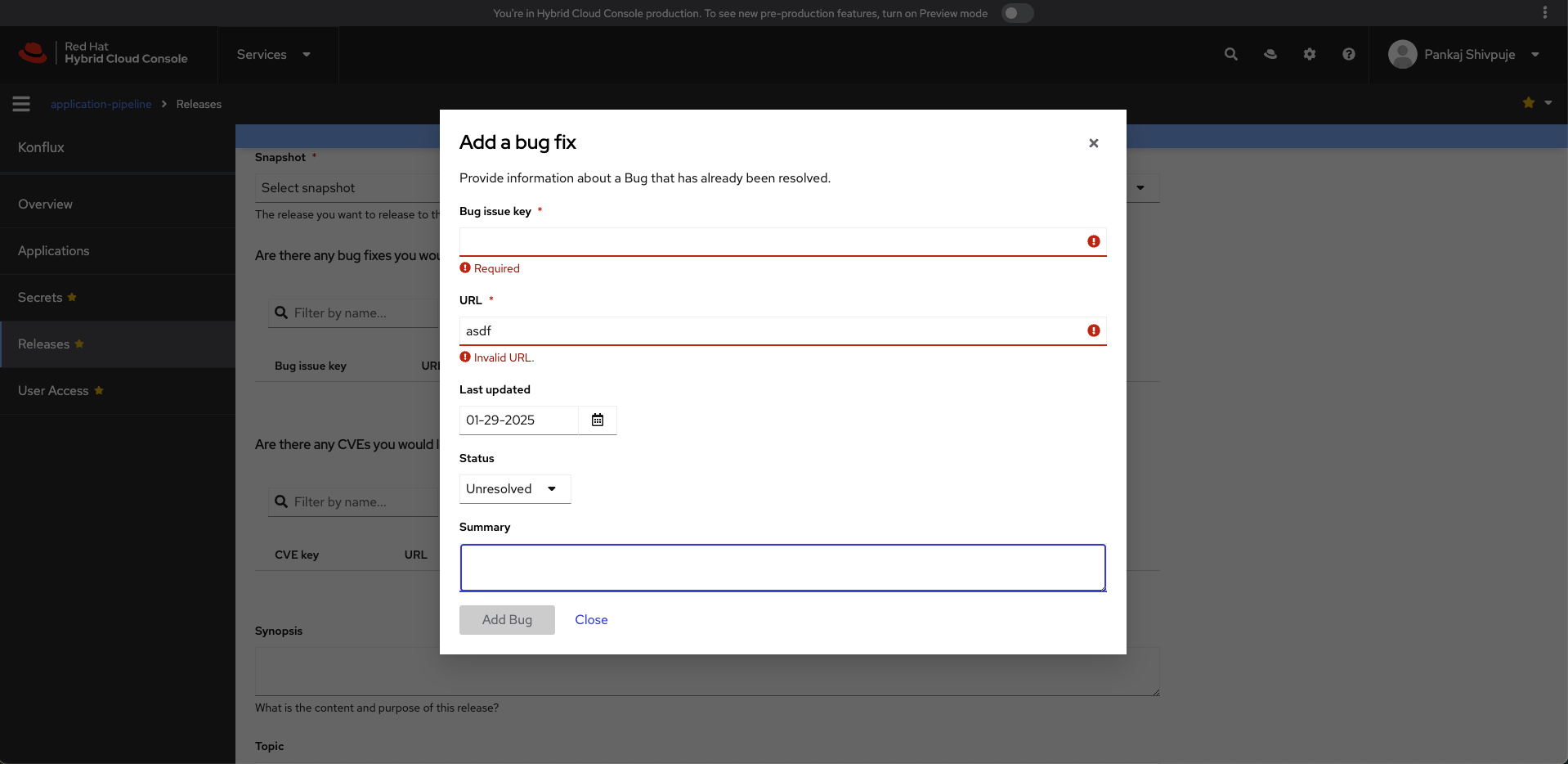Expand the Services dropdown

(x=273, y=55)
